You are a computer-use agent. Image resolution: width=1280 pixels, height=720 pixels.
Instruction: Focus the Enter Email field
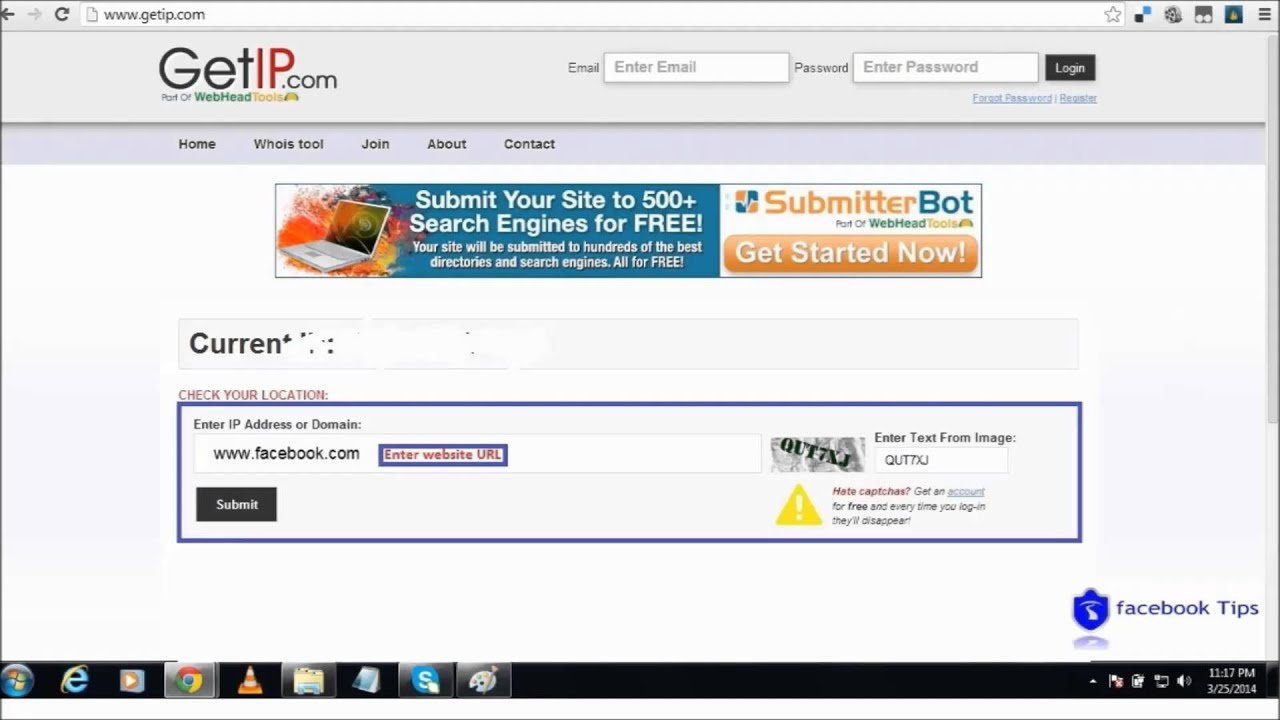pos(696,67)
